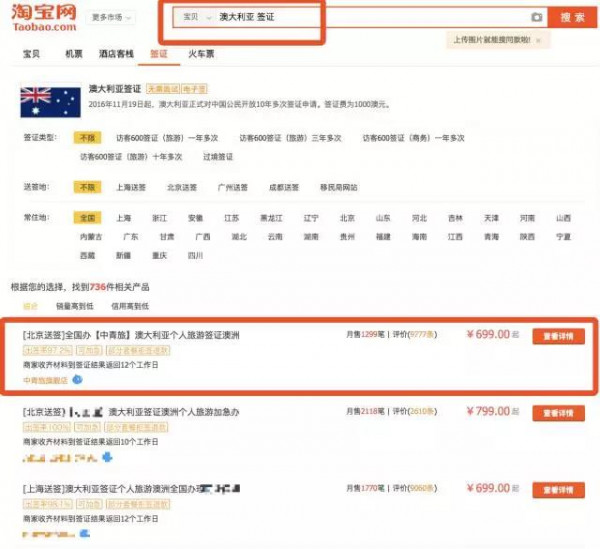
Task: Choose 上海送签 submission location
Action: coord(131,187)
